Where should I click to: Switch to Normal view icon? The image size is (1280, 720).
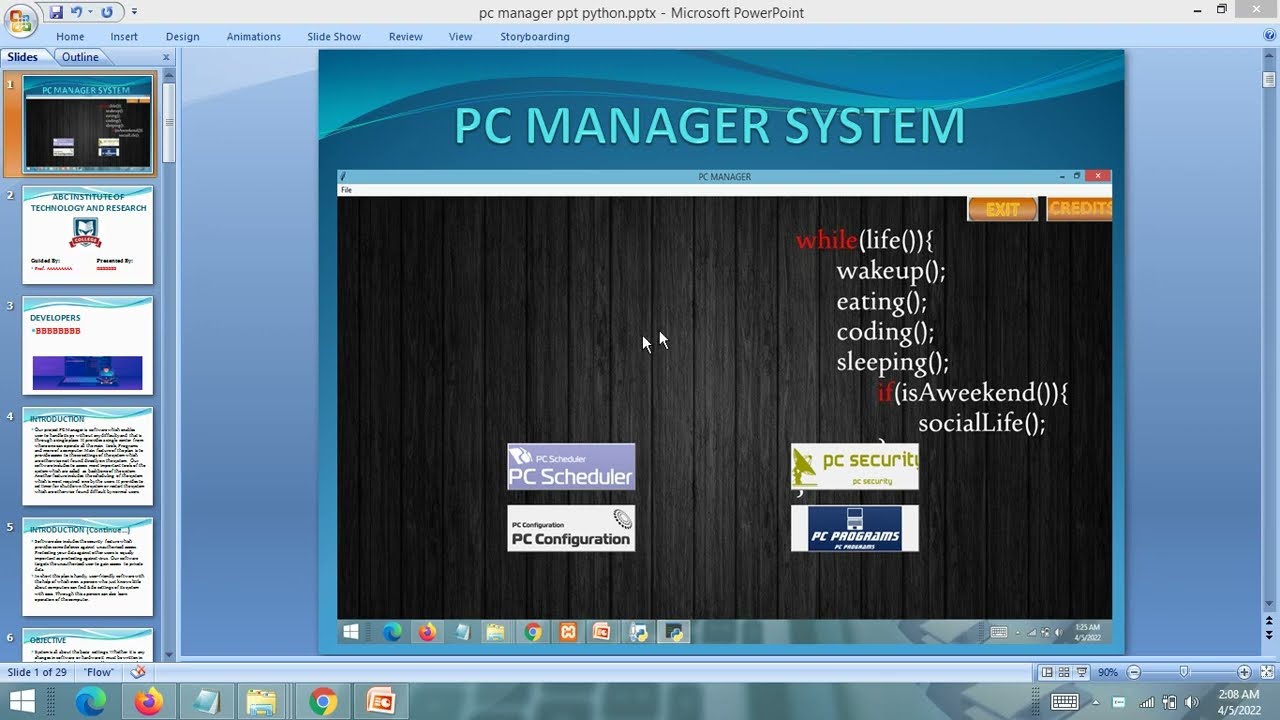click(1046, 672)
